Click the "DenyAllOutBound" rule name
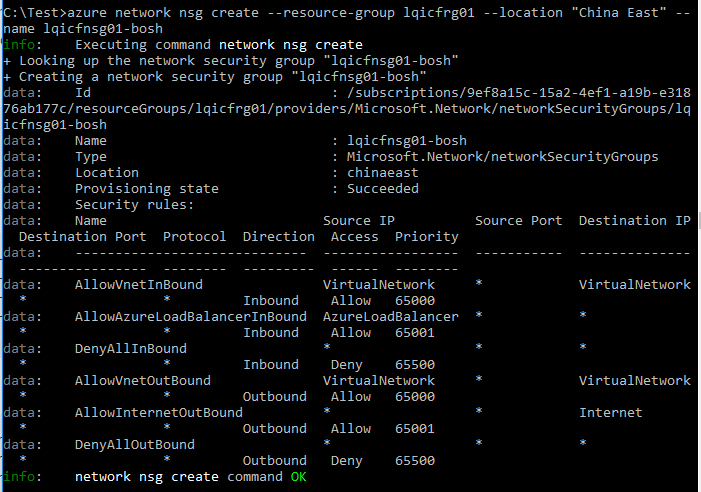This screenshot has width=701, height=492. tap(134, 444)
